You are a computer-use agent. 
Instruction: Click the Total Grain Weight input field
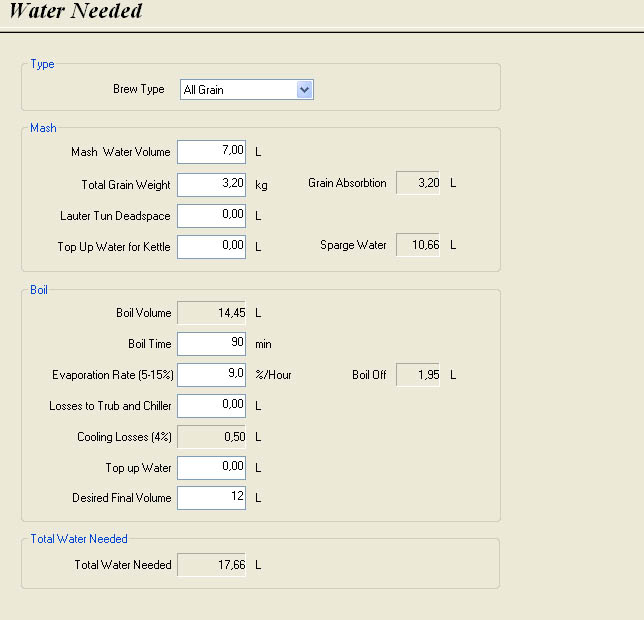(212, 184)
